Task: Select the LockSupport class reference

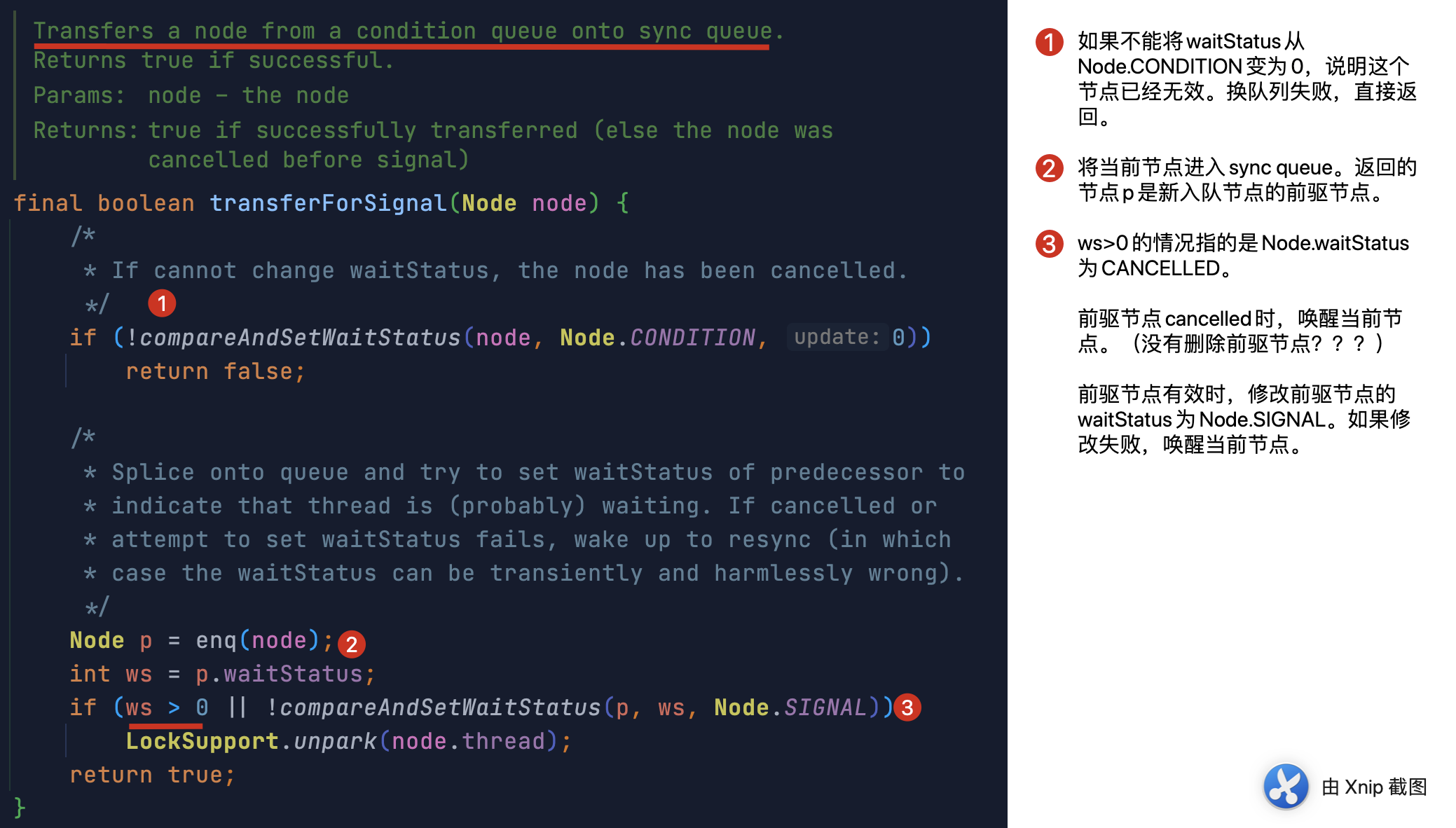Action: click(202, 741)
